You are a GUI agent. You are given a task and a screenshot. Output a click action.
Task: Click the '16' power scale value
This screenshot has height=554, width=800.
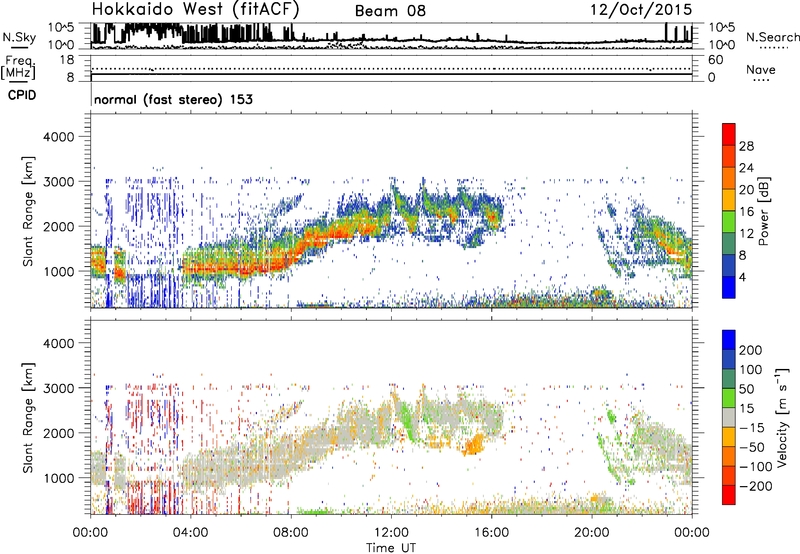pyautogui.click(x=746, y=212)
